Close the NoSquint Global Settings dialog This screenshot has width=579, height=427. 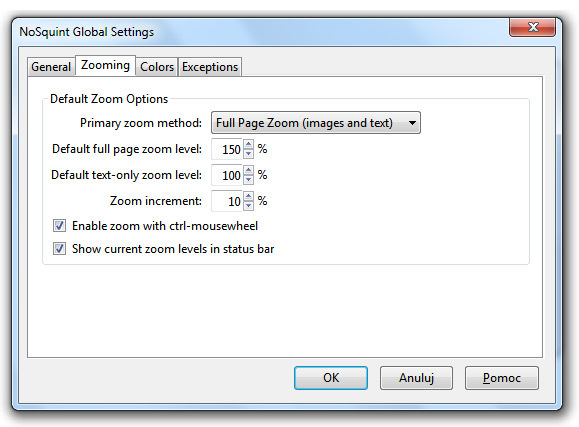pyautogui.click(x=532, y=27)
